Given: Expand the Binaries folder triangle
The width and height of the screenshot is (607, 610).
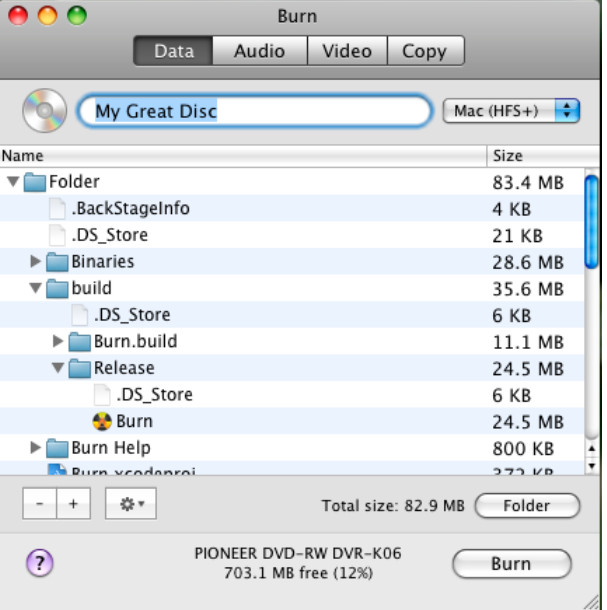Looking at the screenshot, I should pos(35,261).
